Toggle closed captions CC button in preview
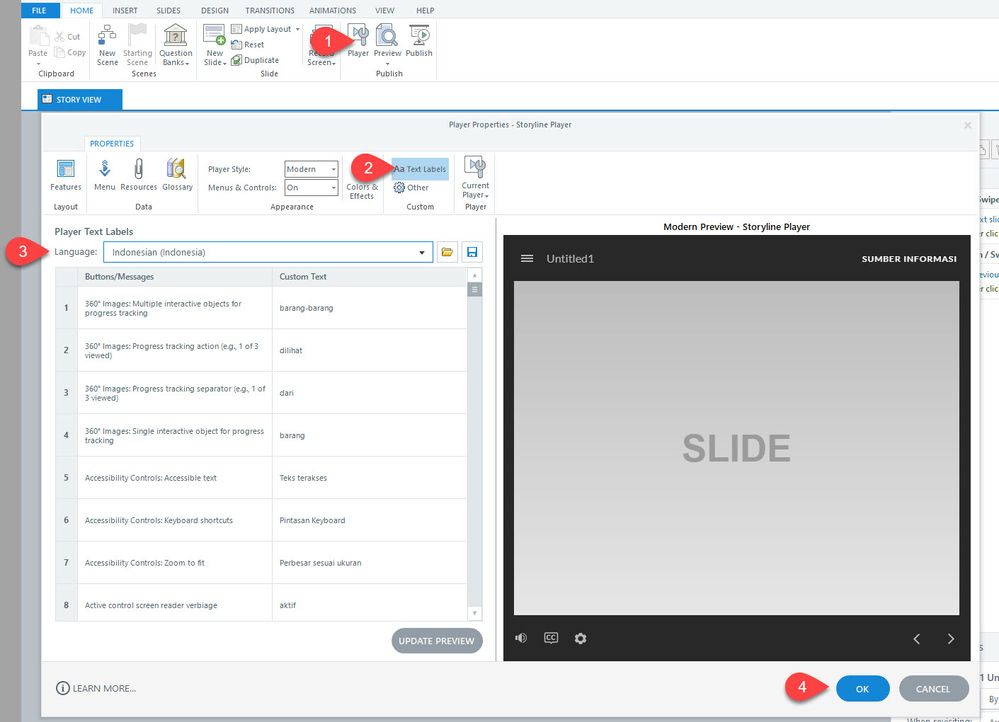Image resolution: width=999 pixels, height=722 pixels. point(551,638)
